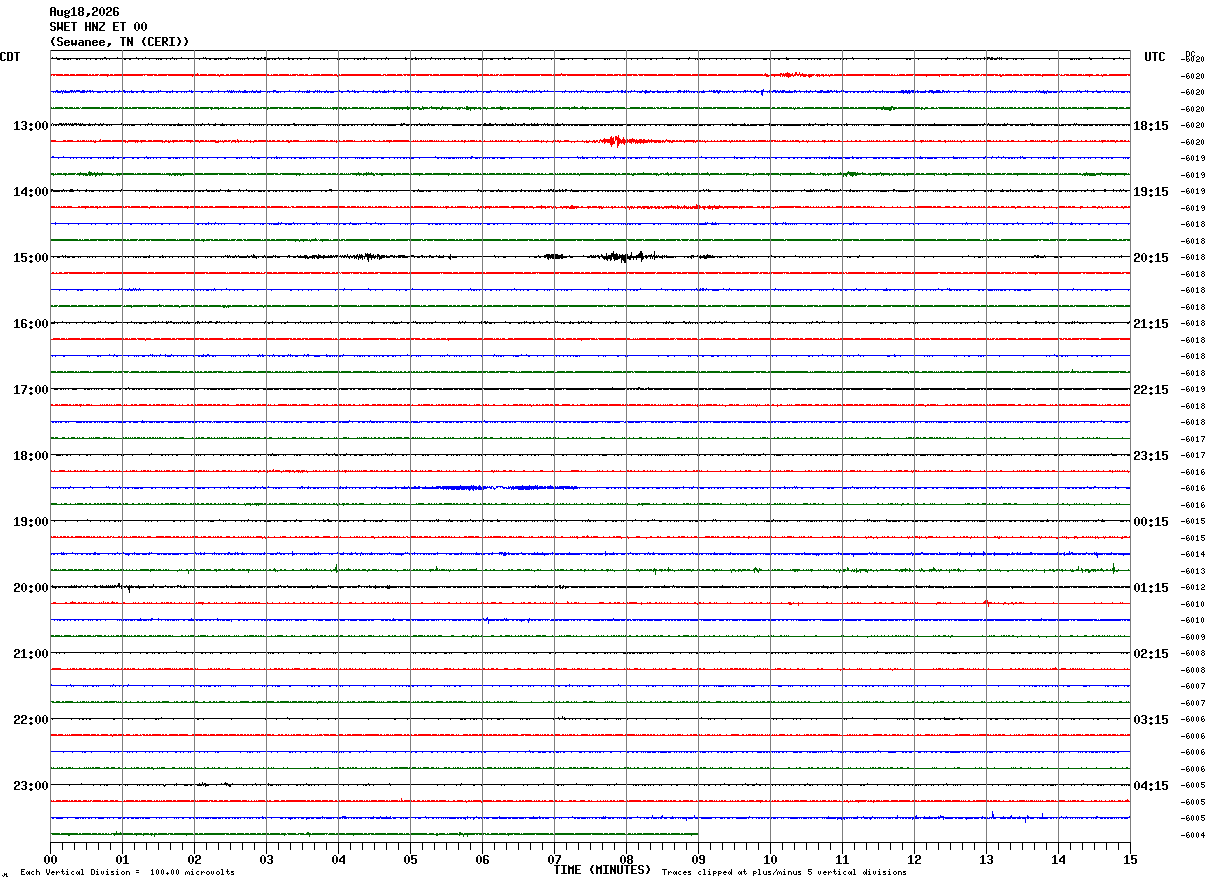This screenshot has width=1210, height=886.
Task: Click the UTC timezone label
Action: (x=1155, y=57)
